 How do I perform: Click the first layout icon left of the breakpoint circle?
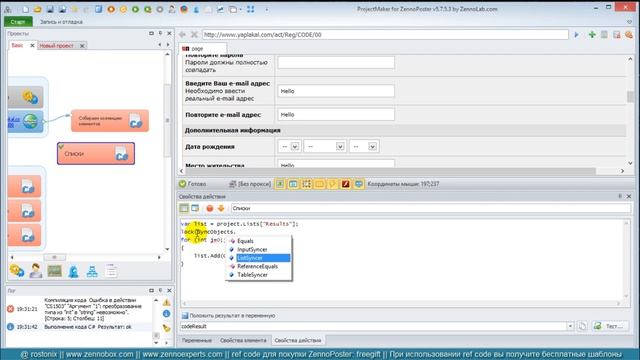(184, 208)
